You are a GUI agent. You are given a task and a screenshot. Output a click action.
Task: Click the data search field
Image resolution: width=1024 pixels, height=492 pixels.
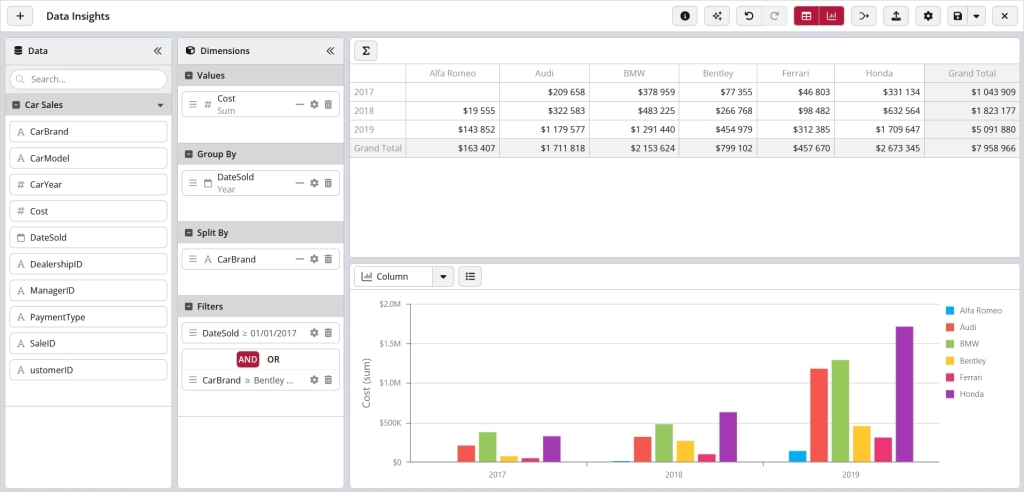click(88, 79)
